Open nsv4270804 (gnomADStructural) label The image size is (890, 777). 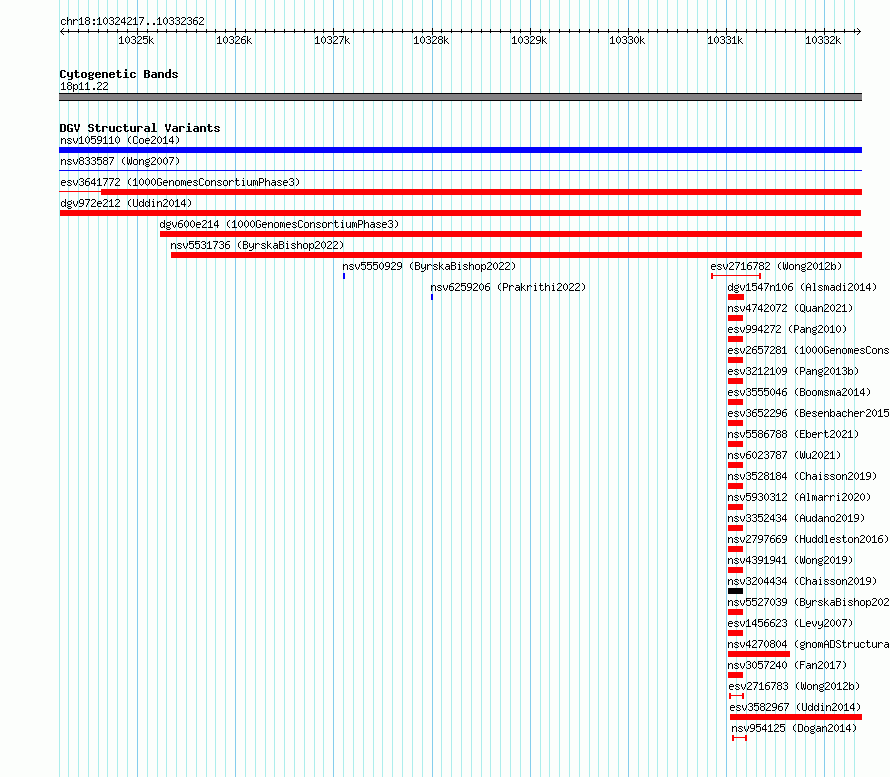(x=808, y=644)
